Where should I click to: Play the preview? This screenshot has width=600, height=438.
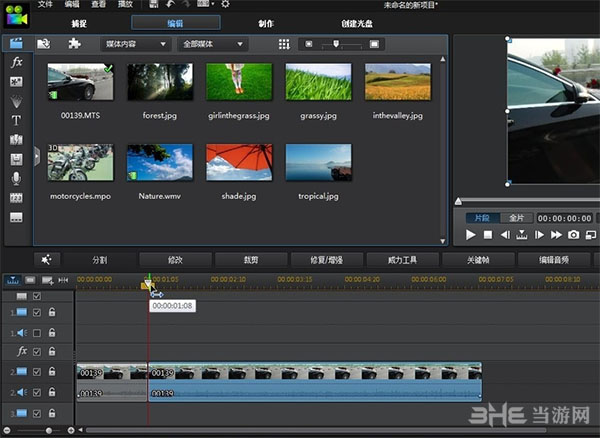(470, 234)
